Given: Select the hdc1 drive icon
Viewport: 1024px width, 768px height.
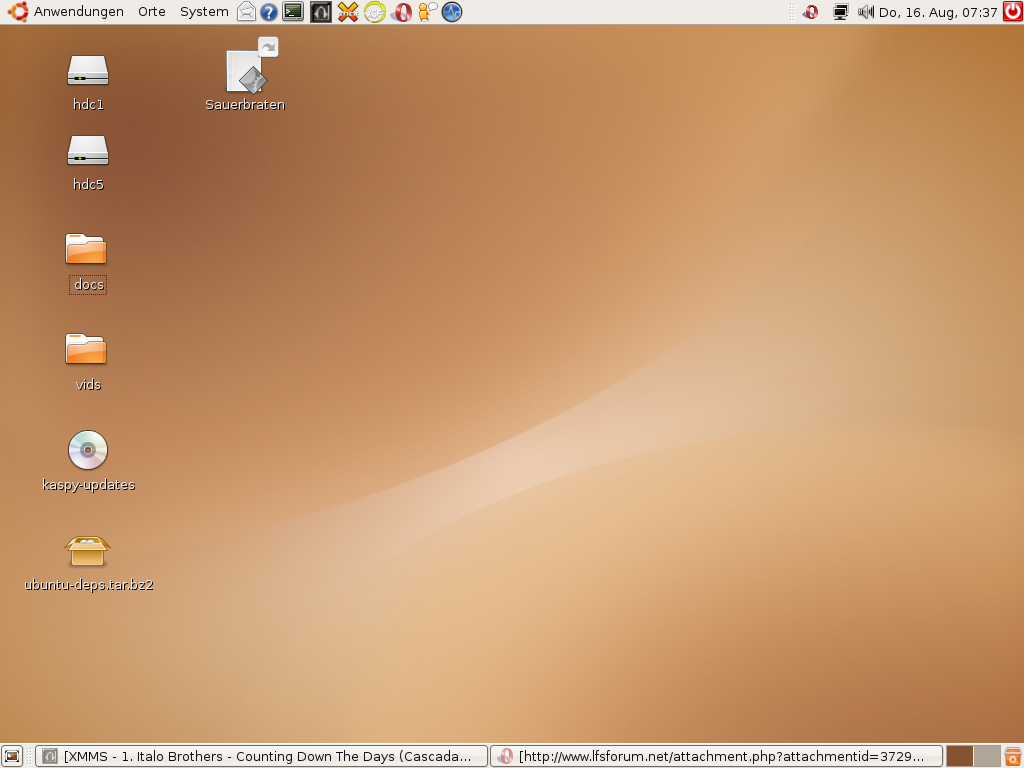Looking at the screenshot, I should [88, 71].
